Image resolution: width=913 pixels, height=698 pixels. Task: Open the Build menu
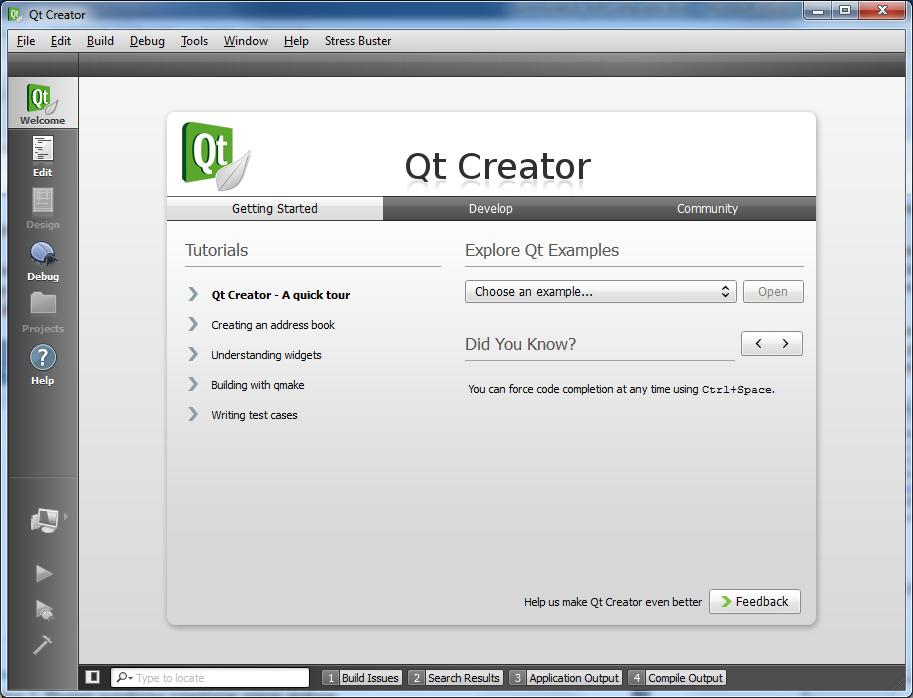100,41
